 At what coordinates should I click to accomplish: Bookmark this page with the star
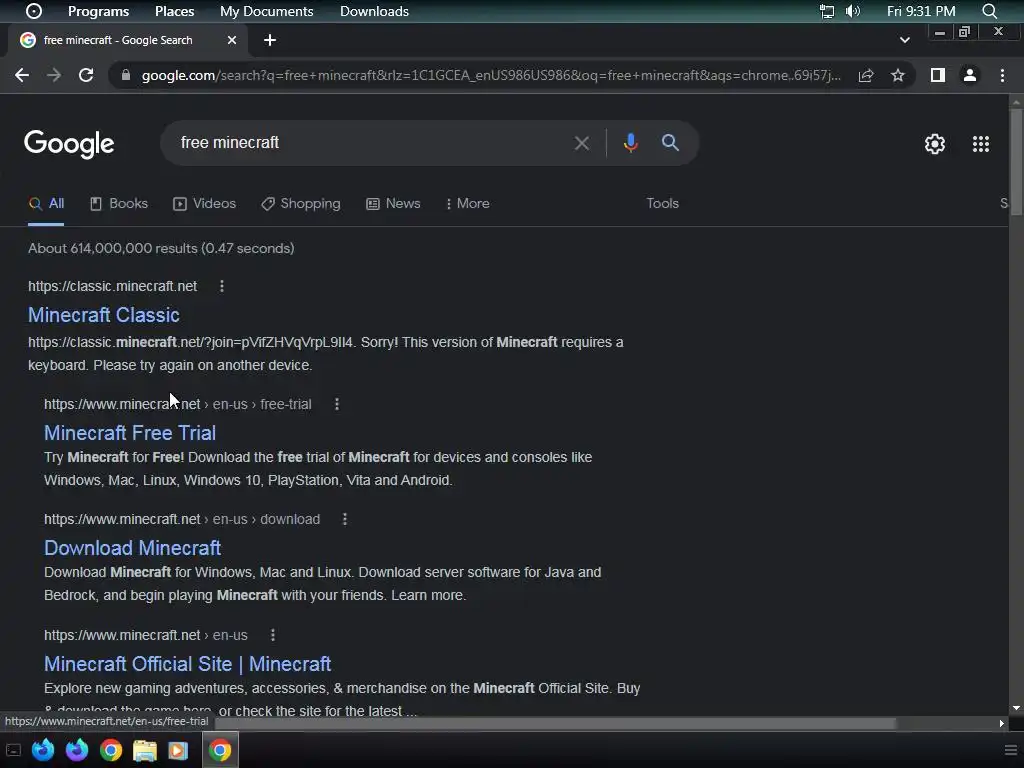898,75
